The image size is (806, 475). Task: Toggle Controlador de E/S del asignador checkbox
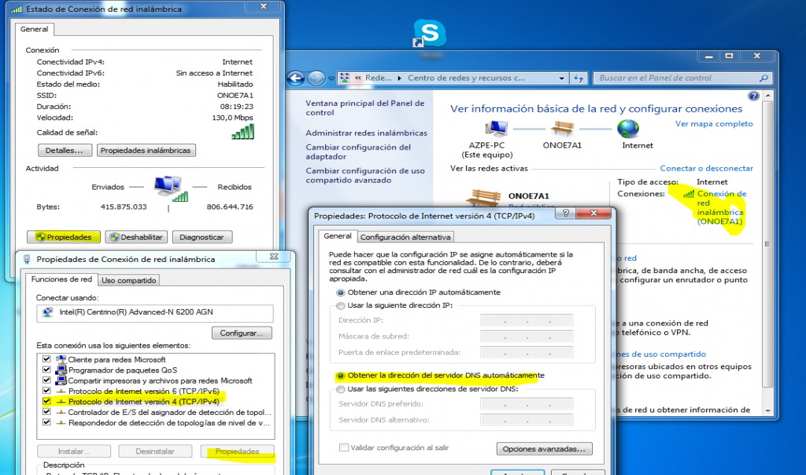tap(47, 412)
